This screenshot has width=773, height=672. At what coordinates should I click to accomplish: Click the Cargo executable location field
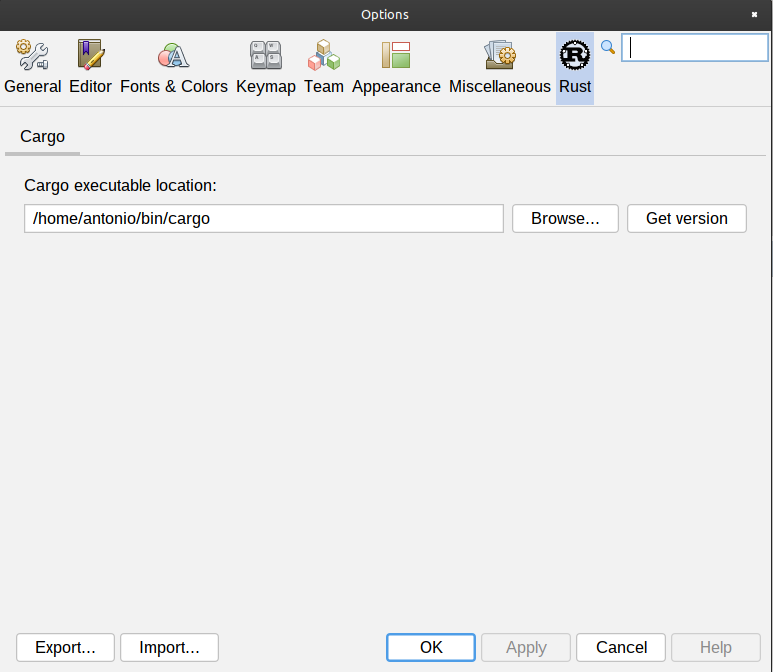(x=264, y=218)
